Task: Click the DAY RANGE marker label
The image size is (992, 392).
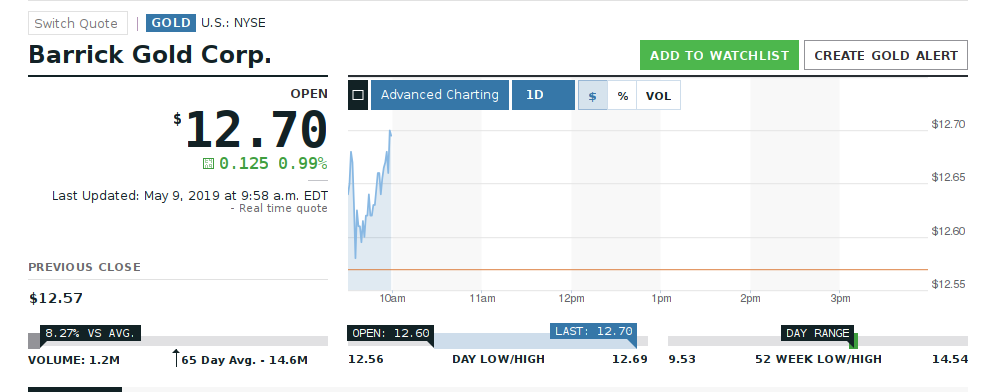Action: coord(817,333)
